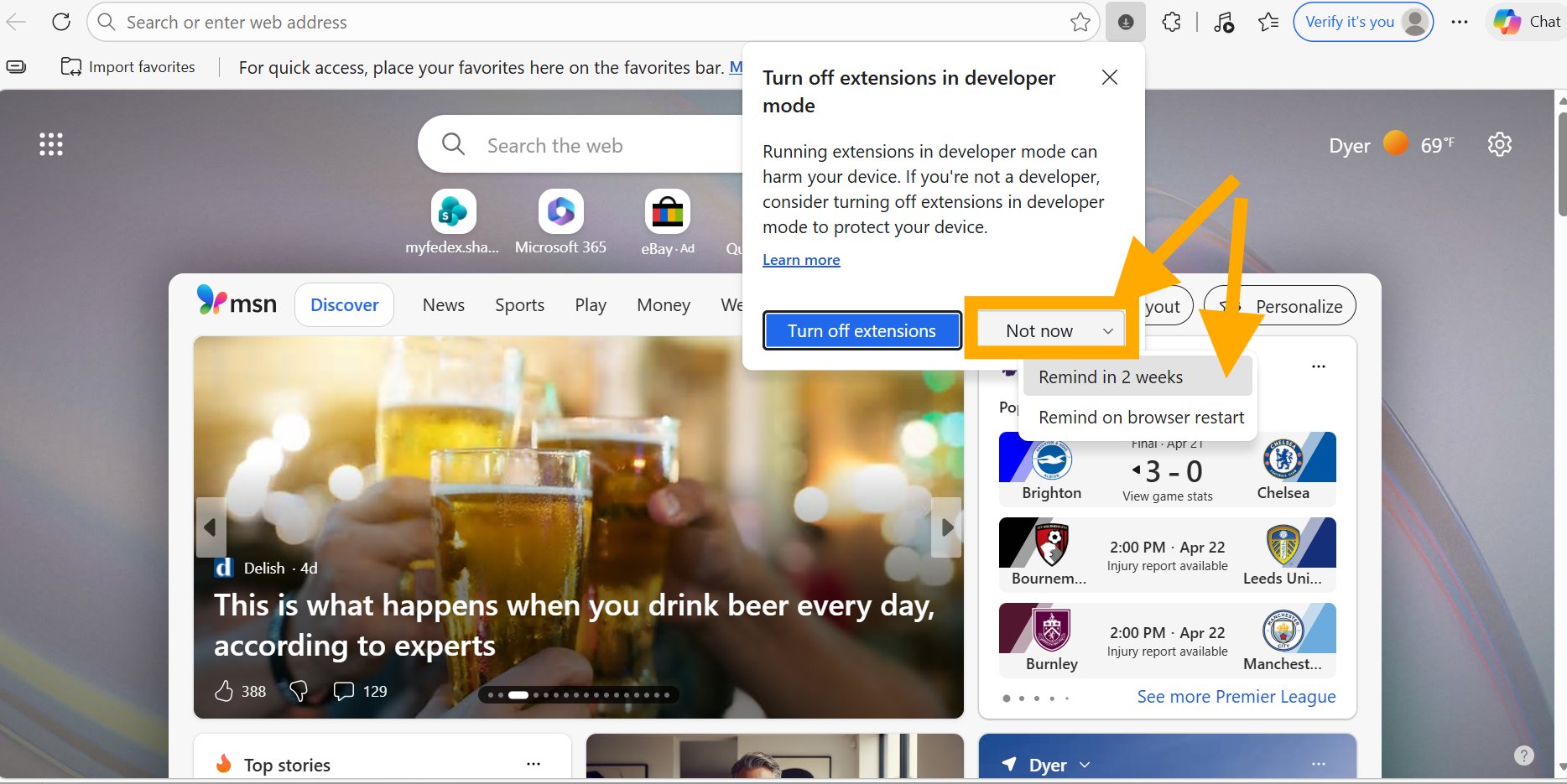Open the Dyer 69°F weather widget
The height and width of the screenshot is (784, 1567).
click(x=1392, y=144)
